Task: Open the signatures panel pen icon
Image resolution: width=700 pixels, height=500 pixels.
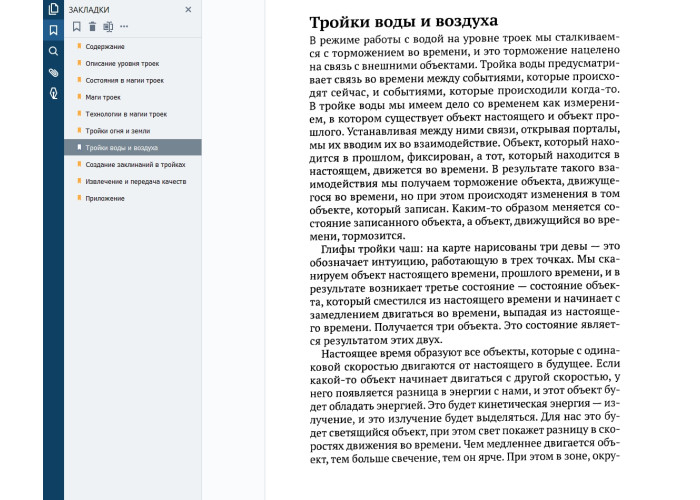Action: [x=53, y=93]
